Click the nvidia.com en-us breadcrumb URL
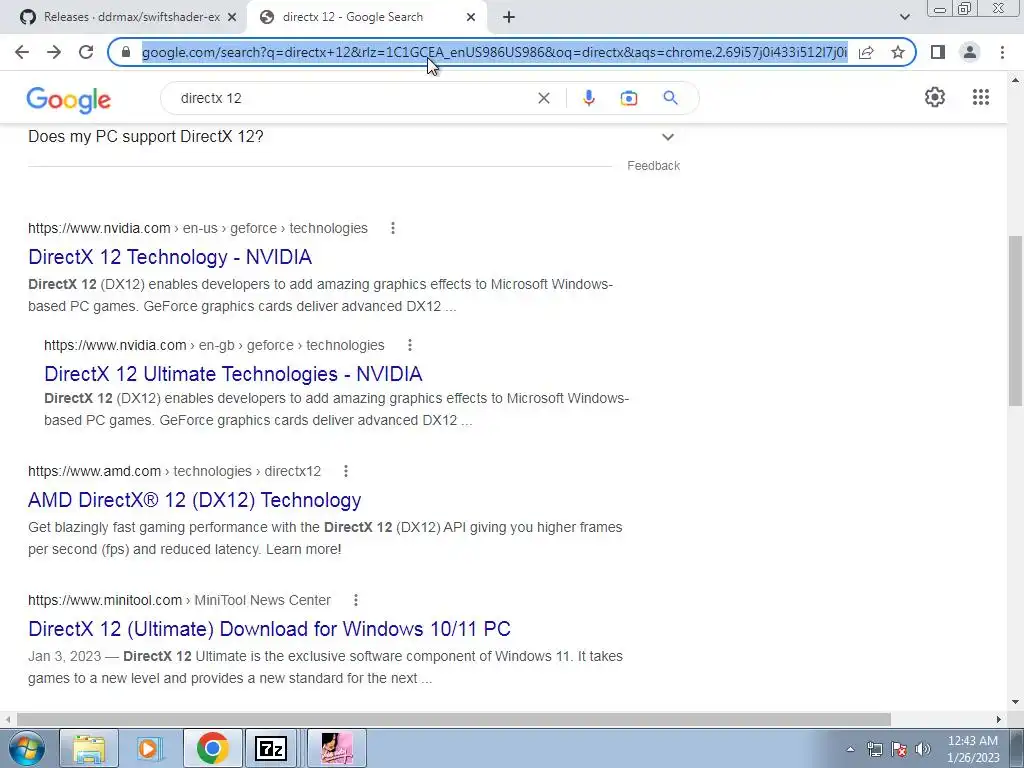This screenshot has width=1024, height=768. point(198,228)
